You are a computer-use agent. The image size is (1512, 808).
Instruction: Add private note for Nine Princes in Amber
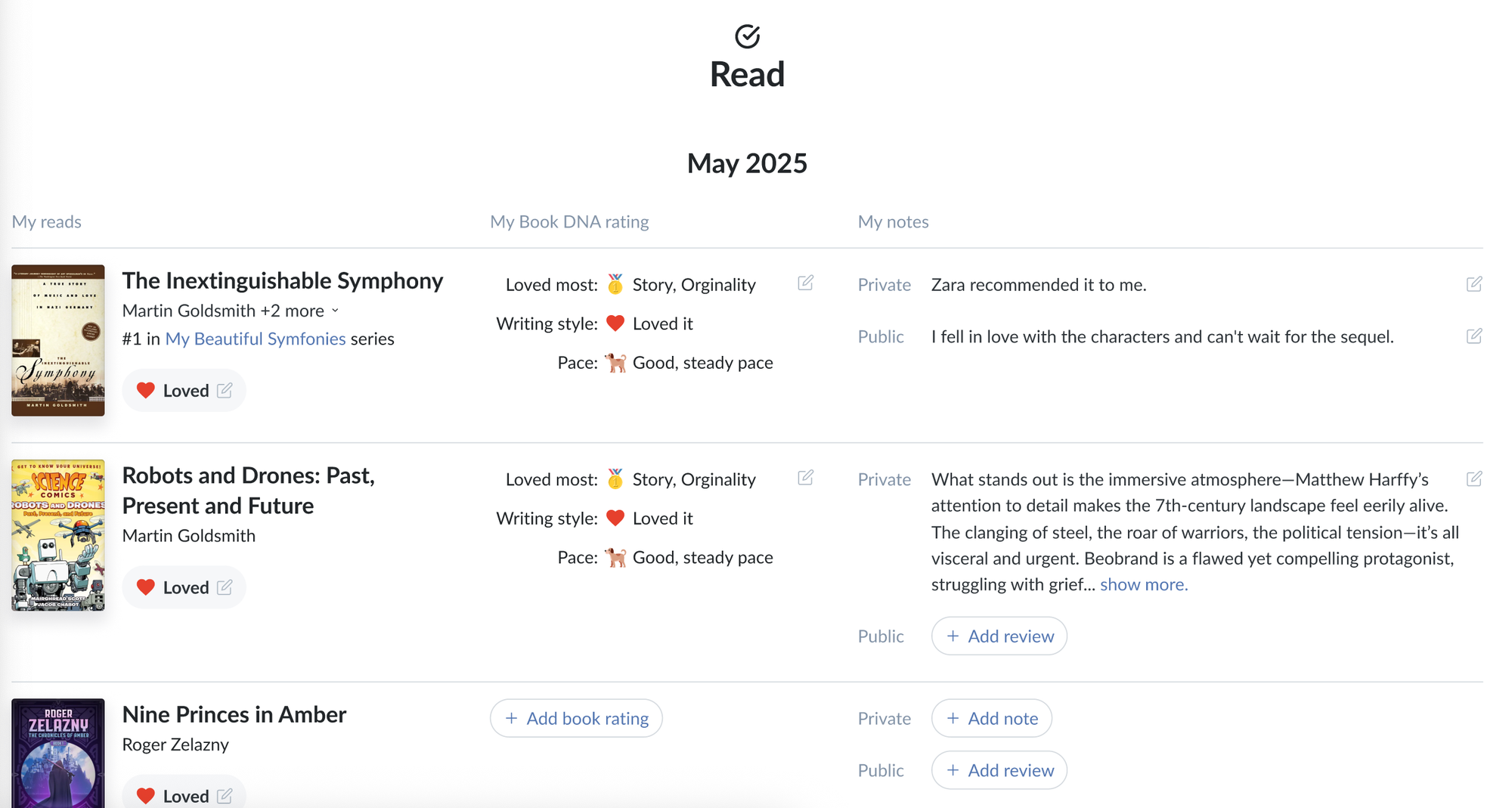[x=991, y=718]
